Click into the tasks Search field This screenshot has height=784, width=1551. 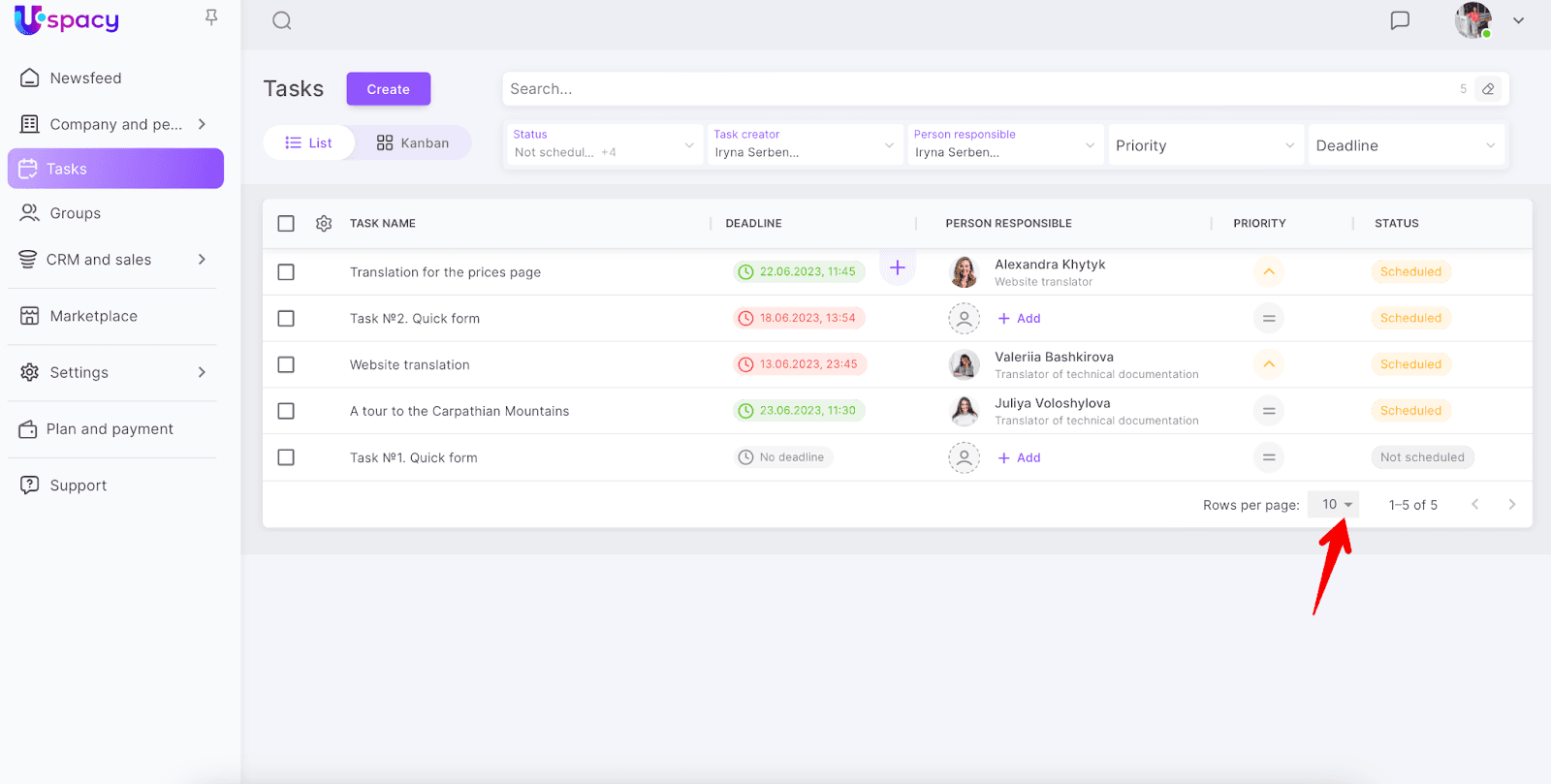tap(969, 89)
